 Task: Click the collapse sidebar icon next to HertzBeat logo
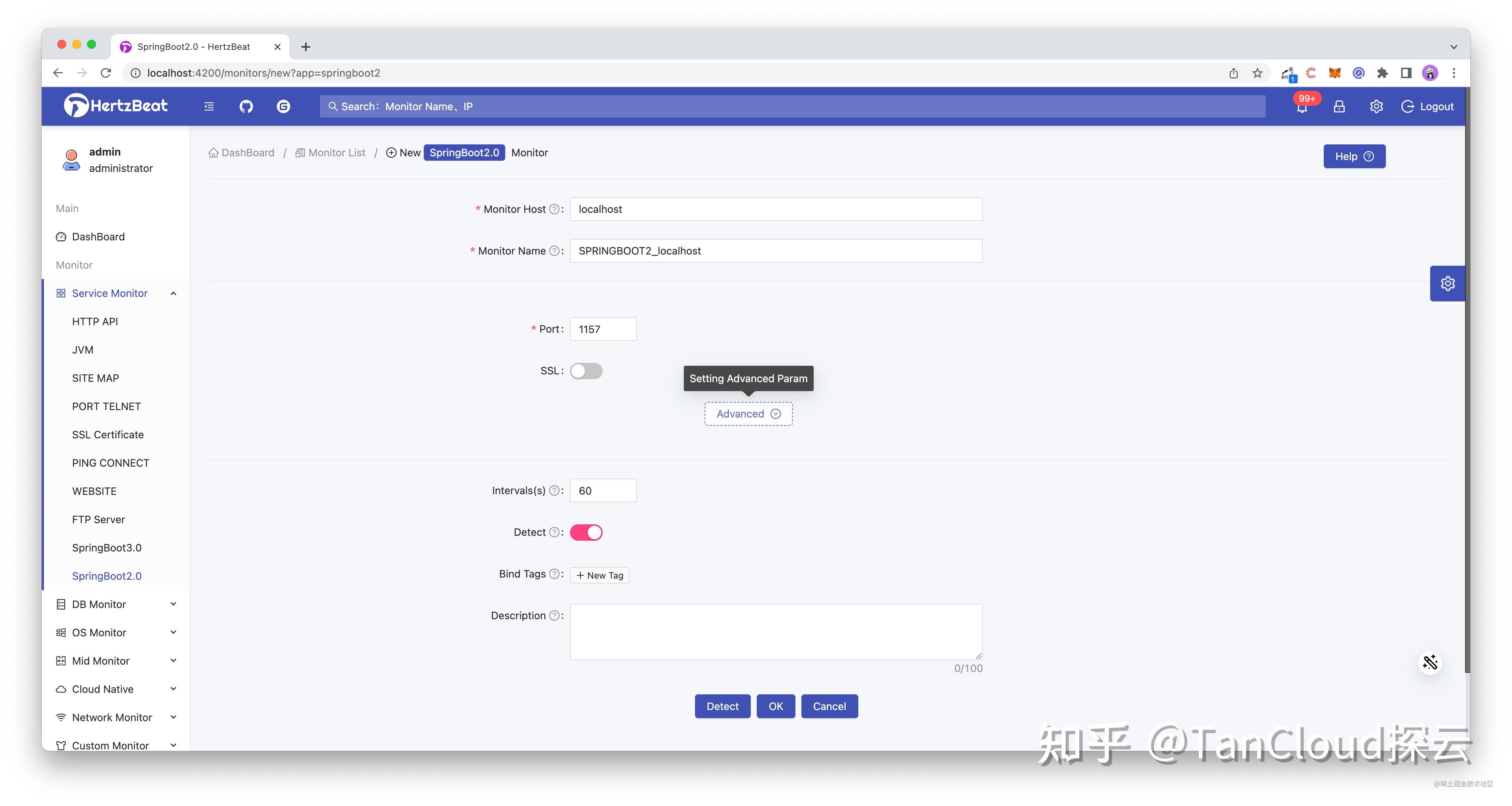tap(209, 106)
